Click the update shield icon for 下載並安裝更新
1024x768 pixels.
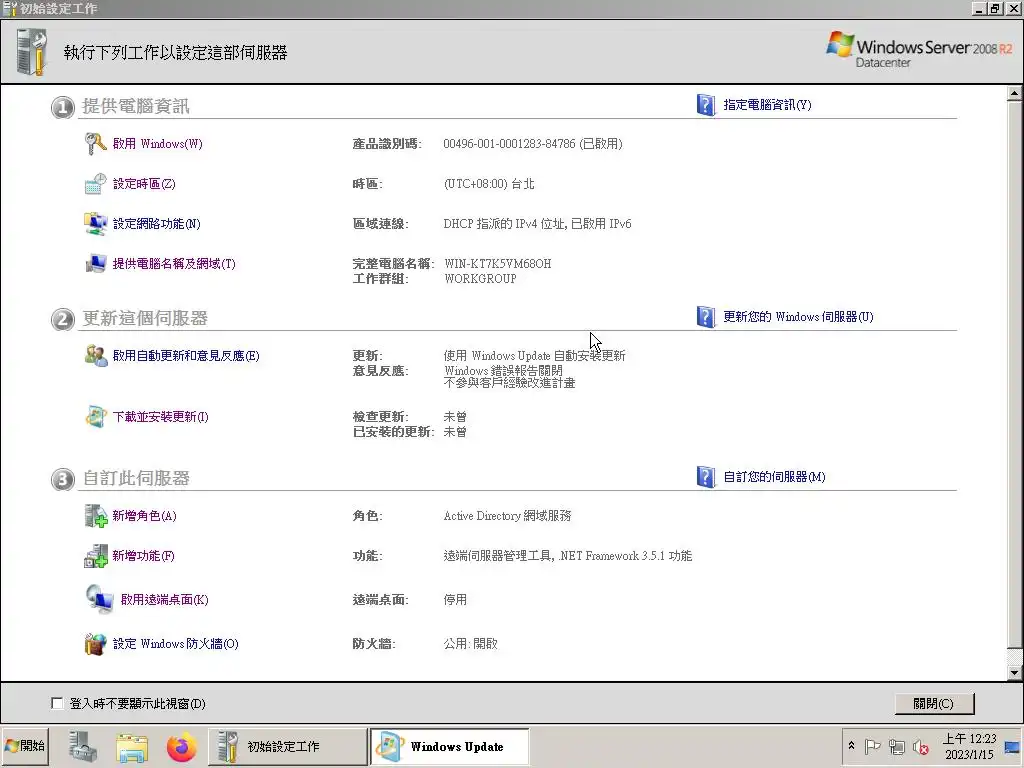point(95,417)
